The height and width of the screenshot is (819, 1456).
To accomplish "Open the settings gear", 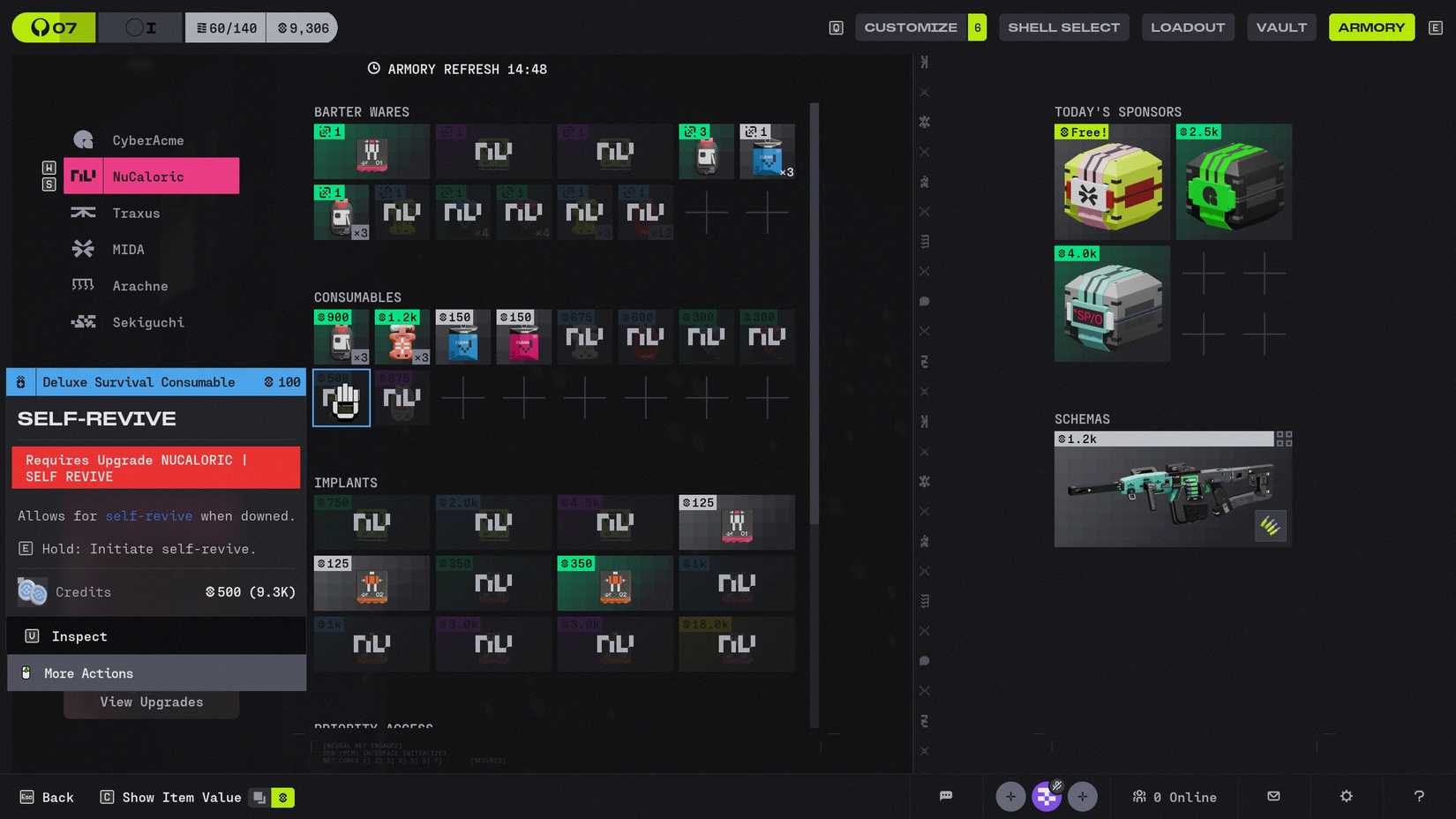I will tap(1345, 796).
